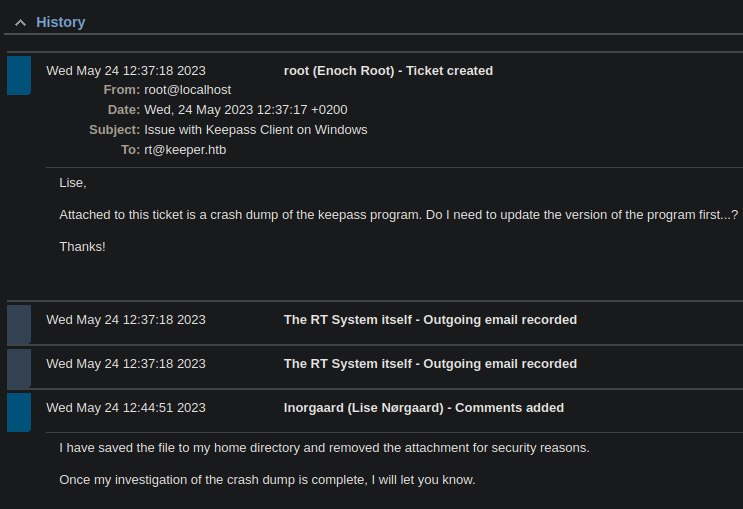Image resolution: width=743 pixels, height=509 pixels.
Task: Click the timestamp of the Ticket created entry
Action: tap(126, 71)
